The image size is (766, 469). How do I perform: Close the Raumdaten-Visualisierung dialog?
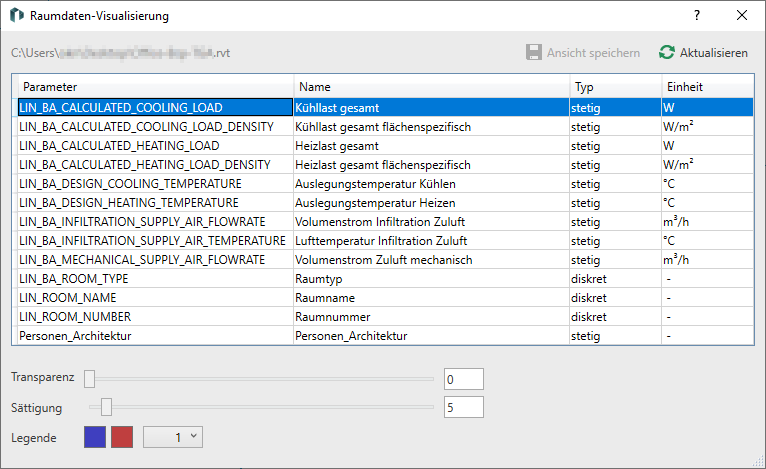(x=742, y=15)
